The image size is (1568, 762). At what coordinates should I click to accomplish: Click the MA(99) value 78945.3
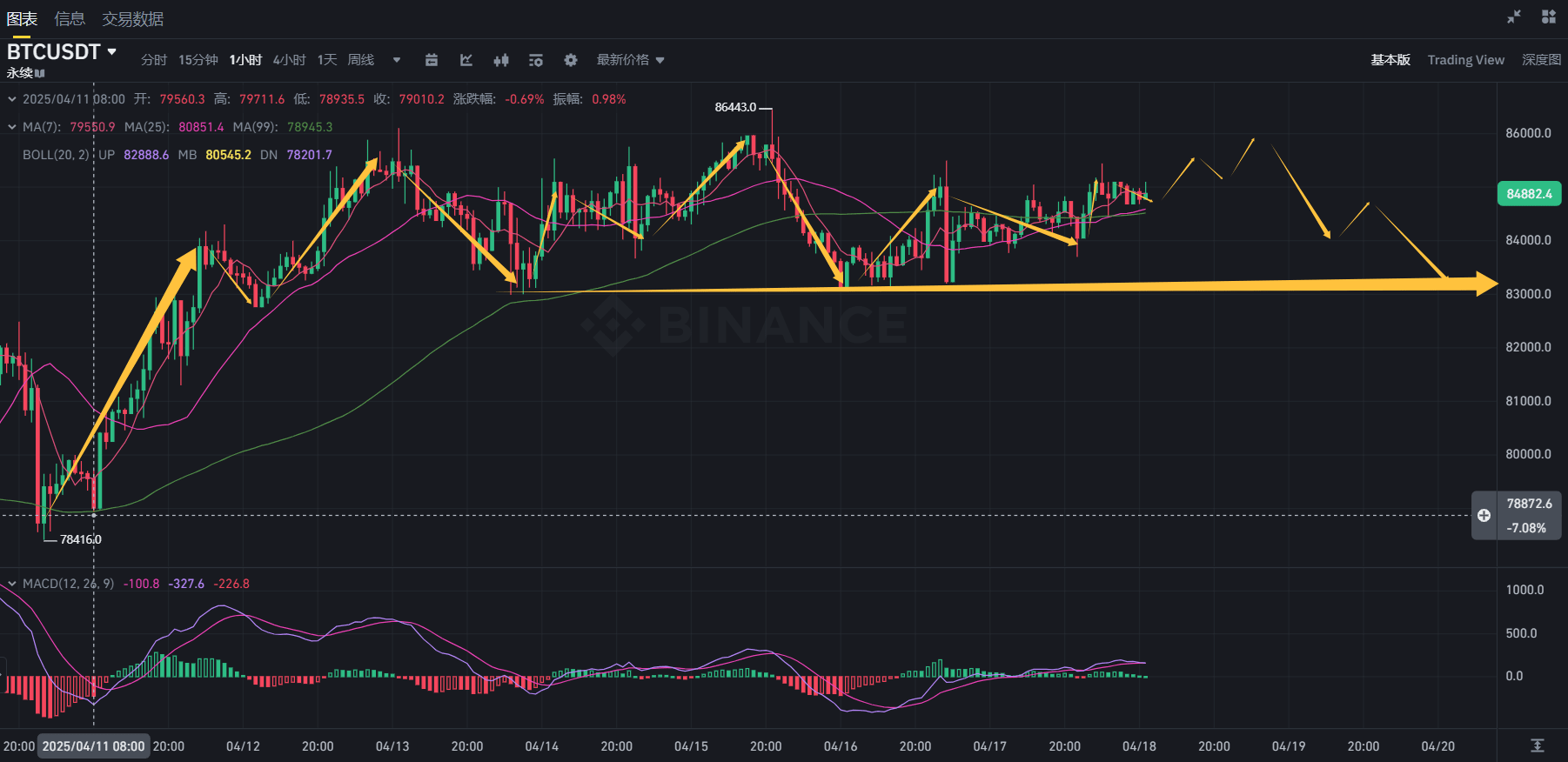(310, 127)
